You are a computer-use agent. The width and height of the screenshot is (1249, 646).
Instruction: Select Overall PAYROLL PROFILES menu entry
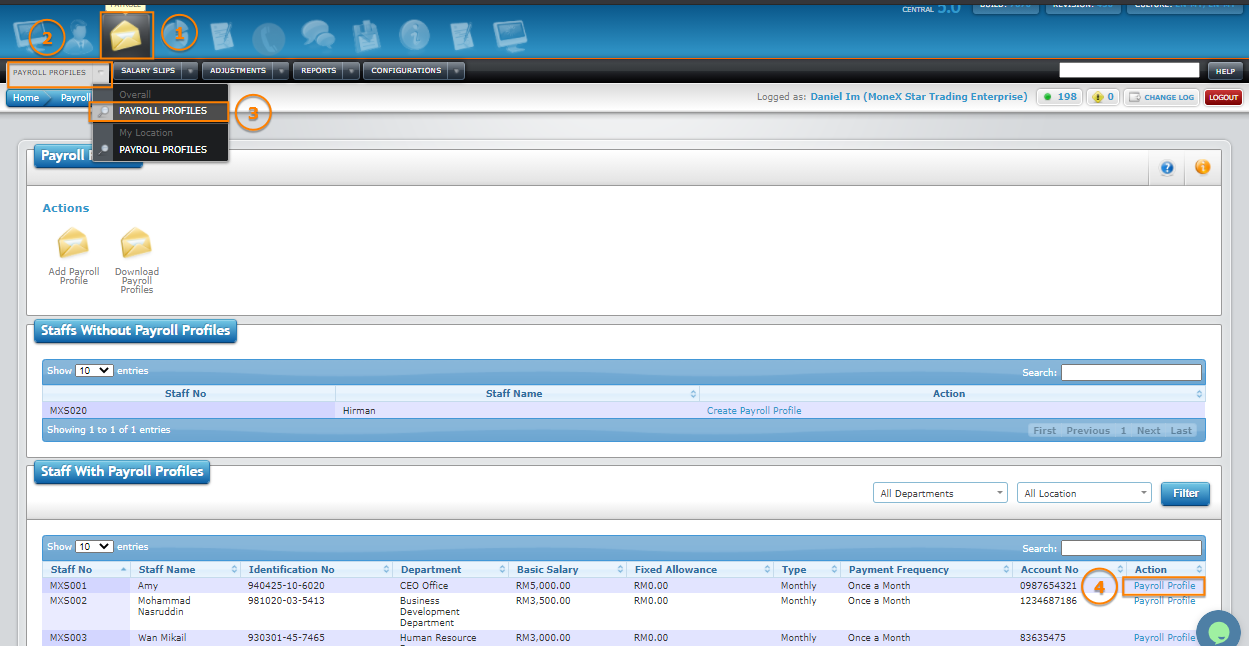click(x=163, y=111)
